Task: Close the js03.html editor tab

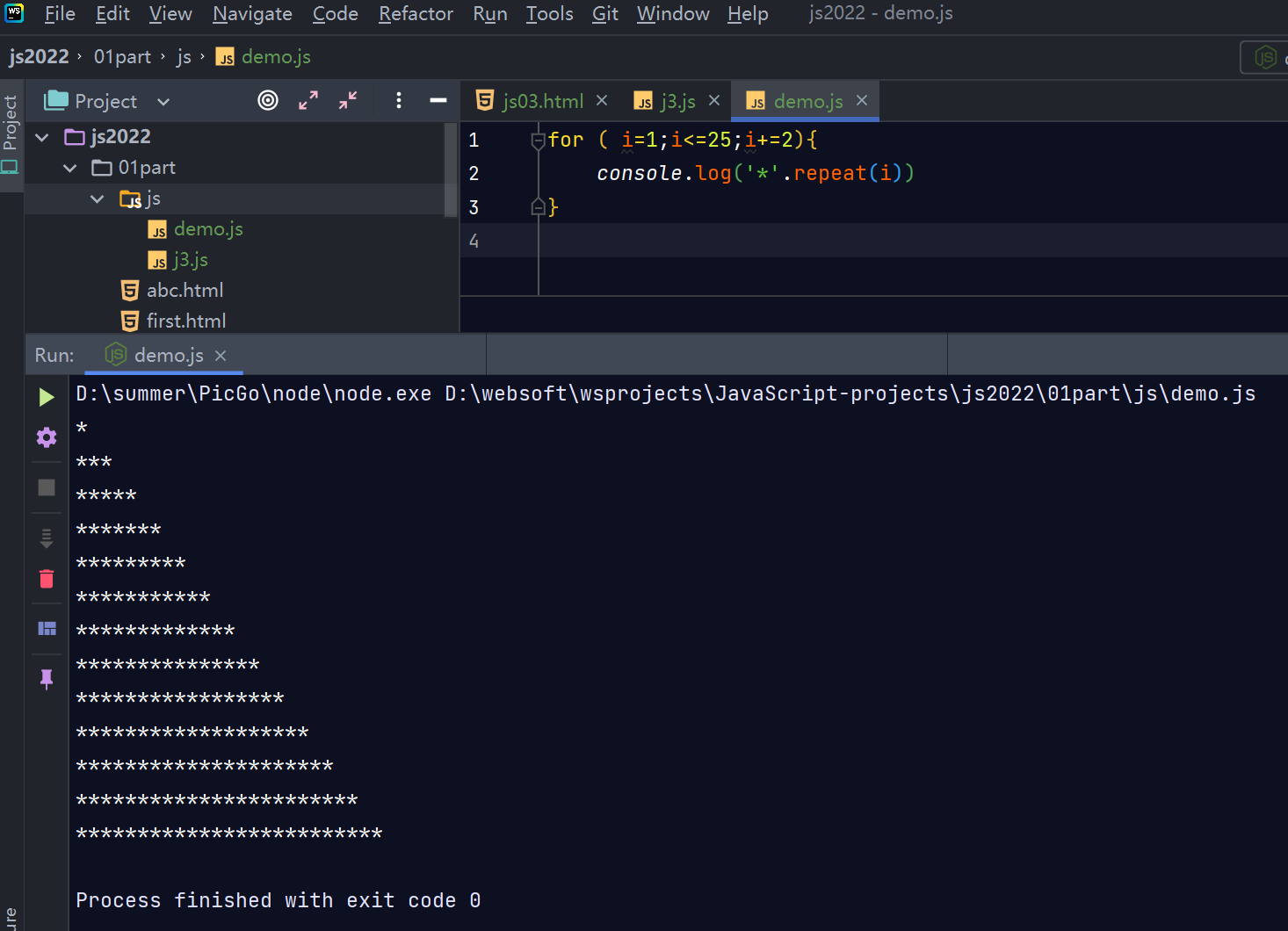Action: click(x=602, y=100)
